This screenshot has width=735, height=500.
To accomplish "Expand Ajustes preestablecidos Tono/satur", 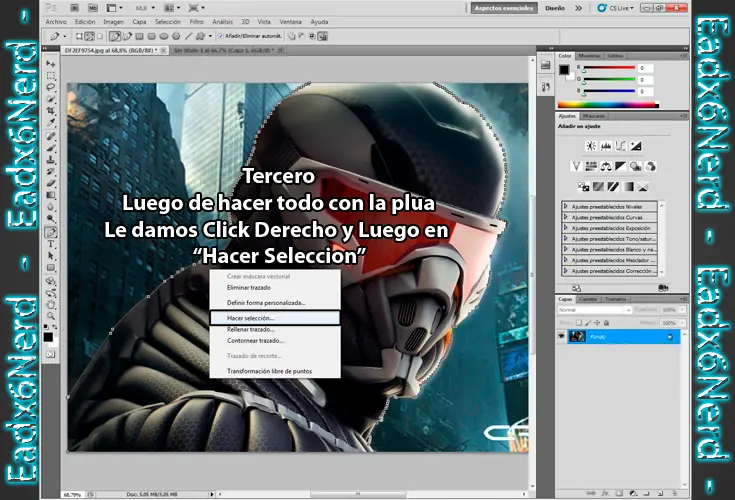I will click(x=566, y=239).
